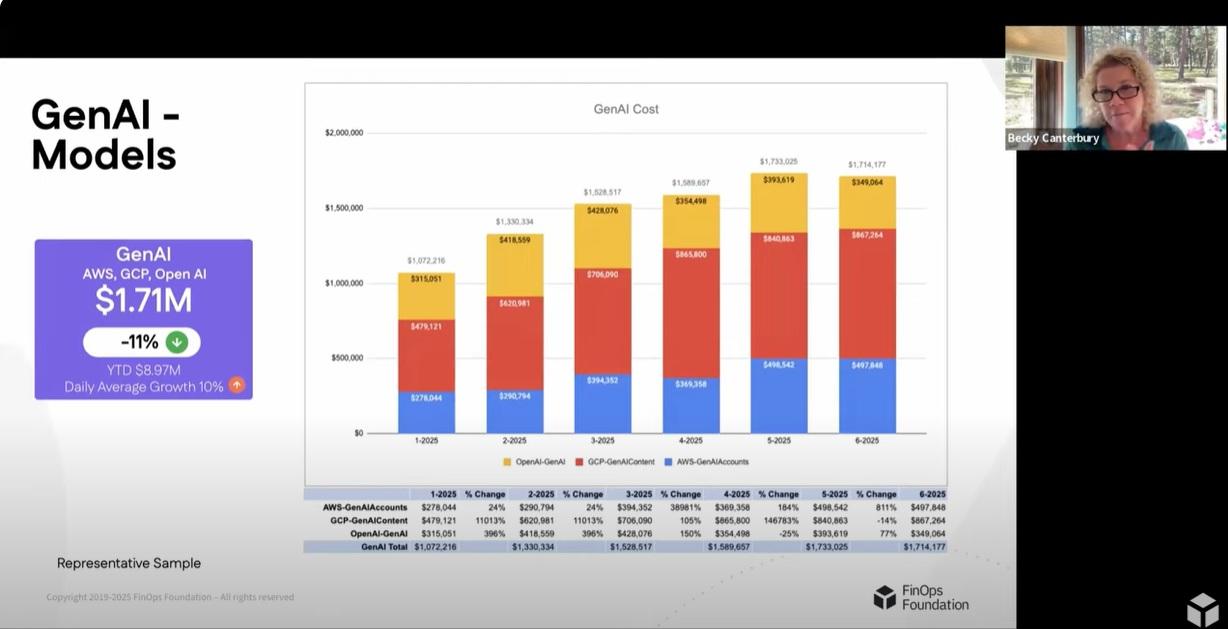Click the FinOps Foundation logo
This screenshot has width=1228, height=629.
click(921, 597)
